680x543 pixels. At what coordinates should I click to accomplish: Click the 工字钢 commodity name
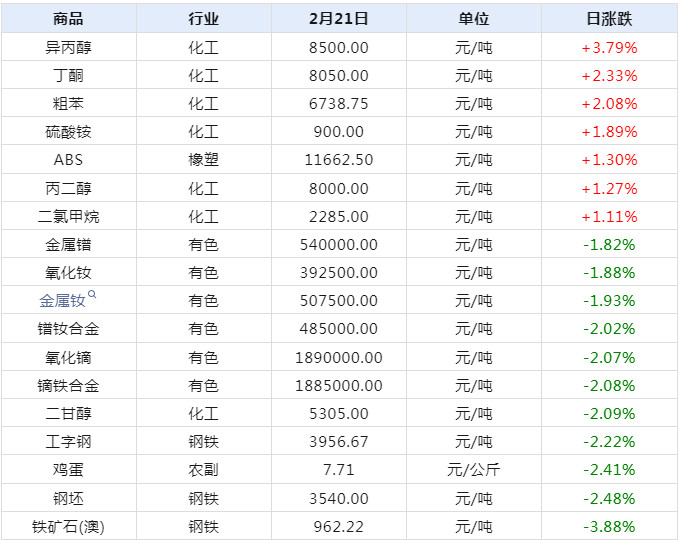point(68,442)
